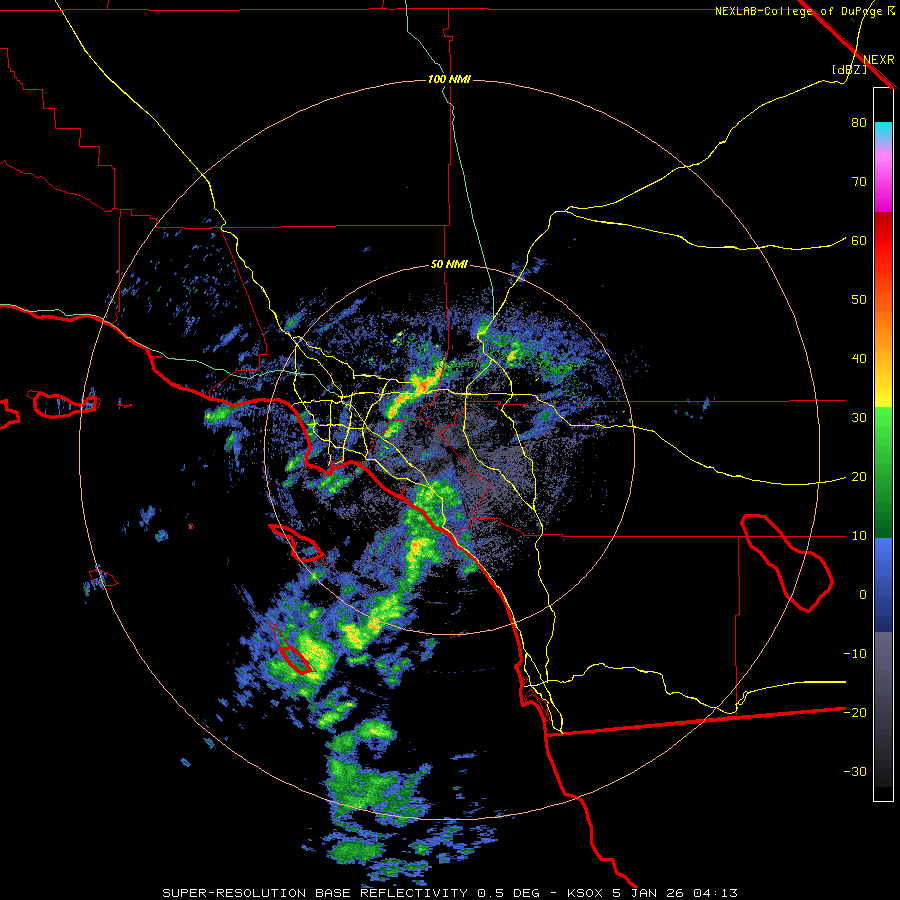Click the 50 NMI range ring label
This screenshot has height=900, width=900.
point(449,265)
